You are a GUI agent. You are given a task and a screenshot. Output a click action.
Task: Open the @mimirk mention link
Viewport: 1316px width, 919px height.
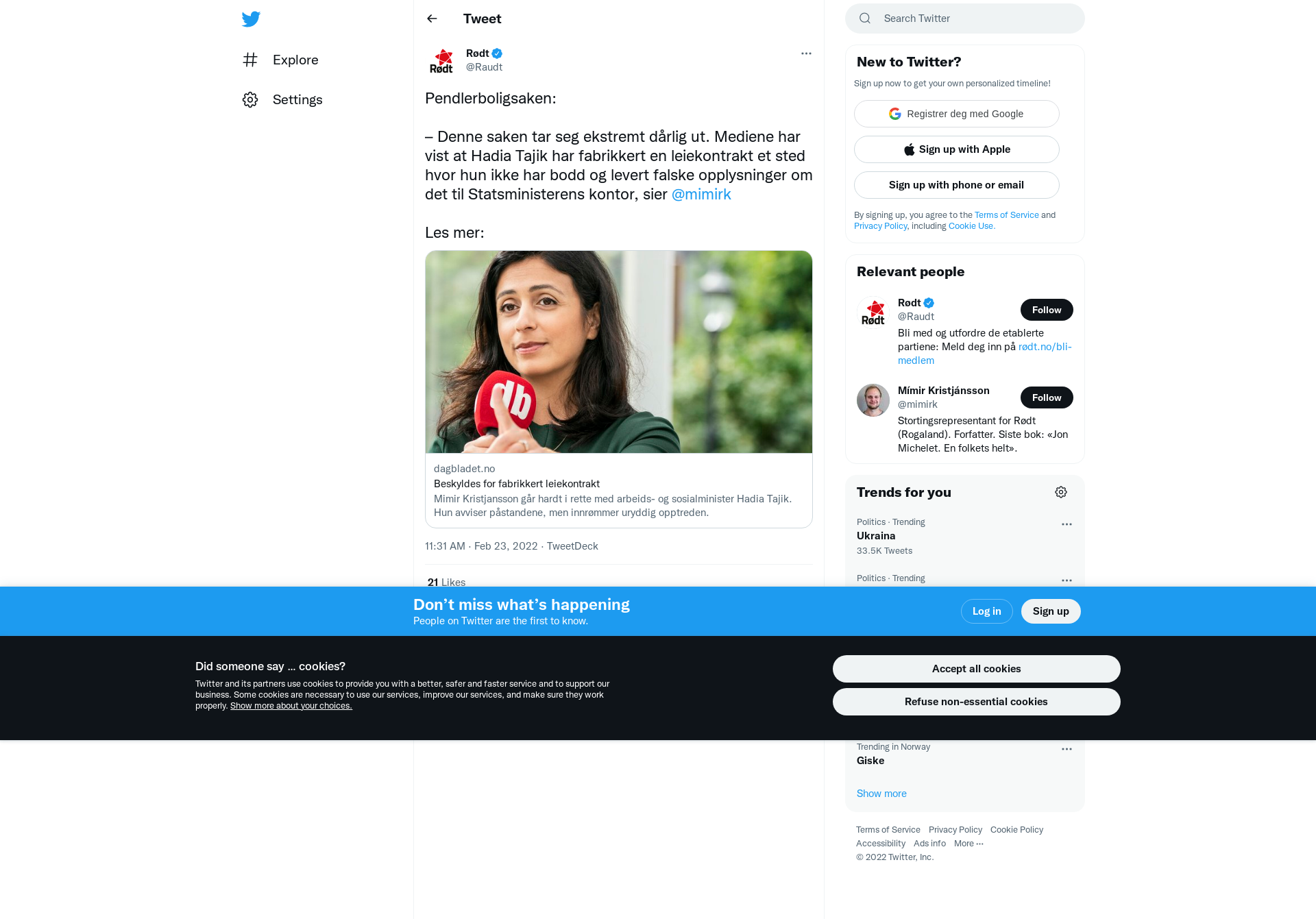(x=701, y=195)
